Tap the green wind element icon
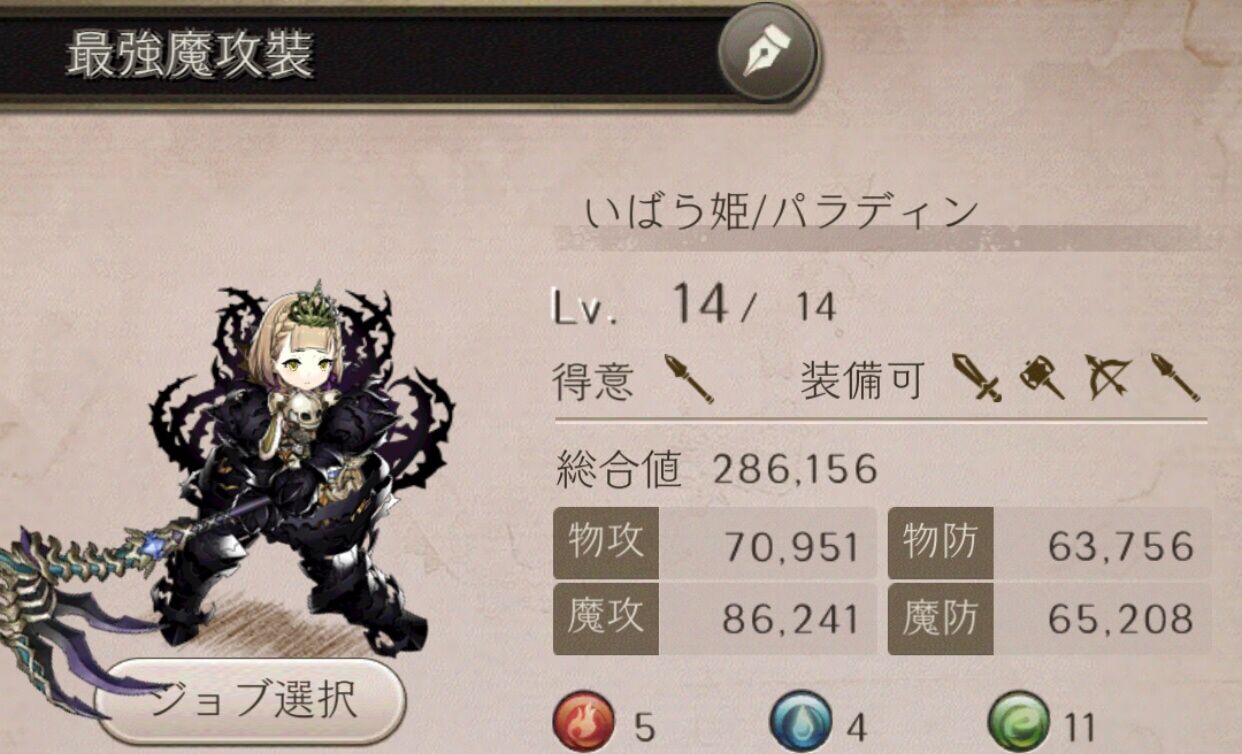 (1018, 723)
